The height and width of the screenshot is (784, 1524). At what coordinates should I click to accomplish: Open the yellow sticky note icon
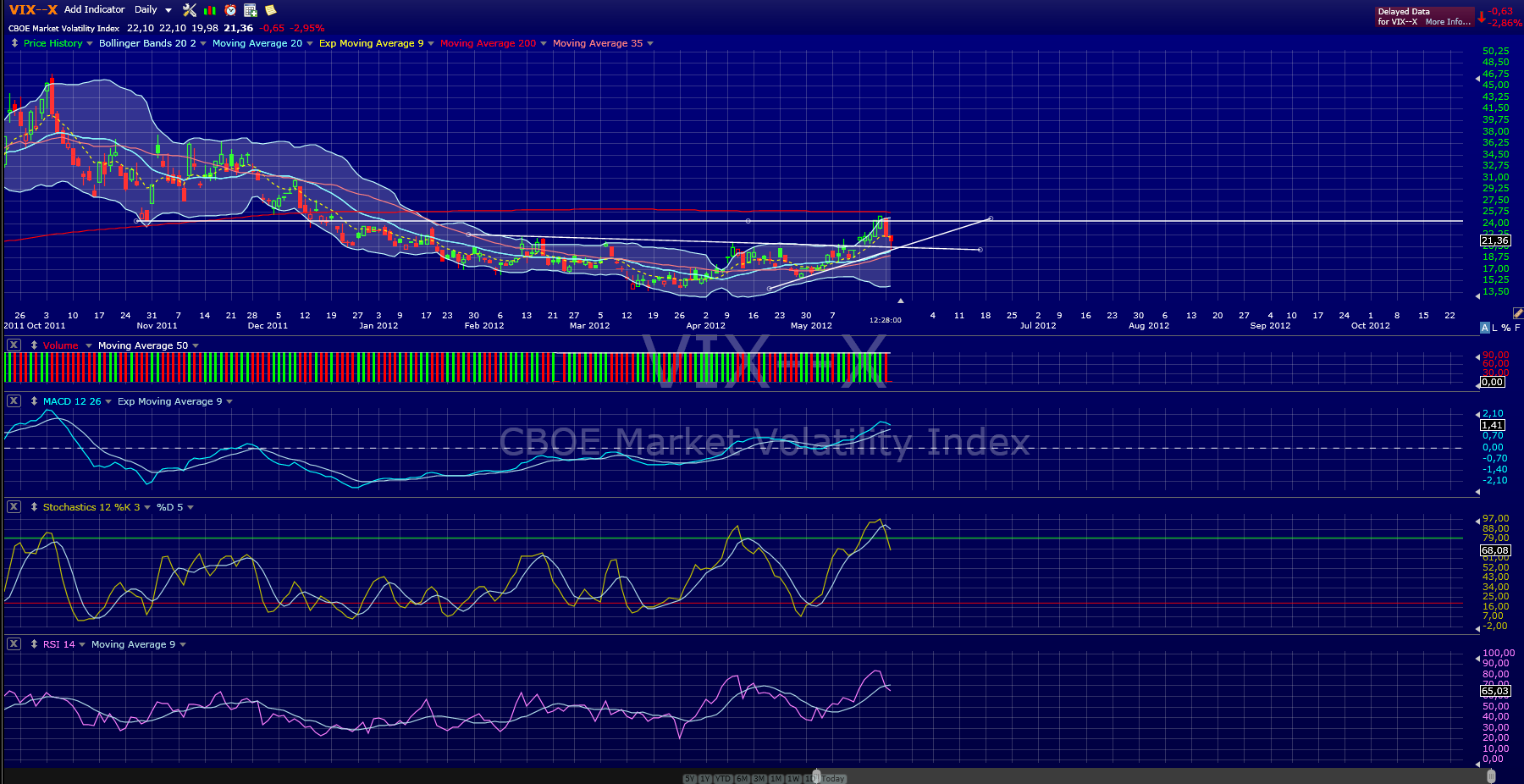tap(271, 10)
